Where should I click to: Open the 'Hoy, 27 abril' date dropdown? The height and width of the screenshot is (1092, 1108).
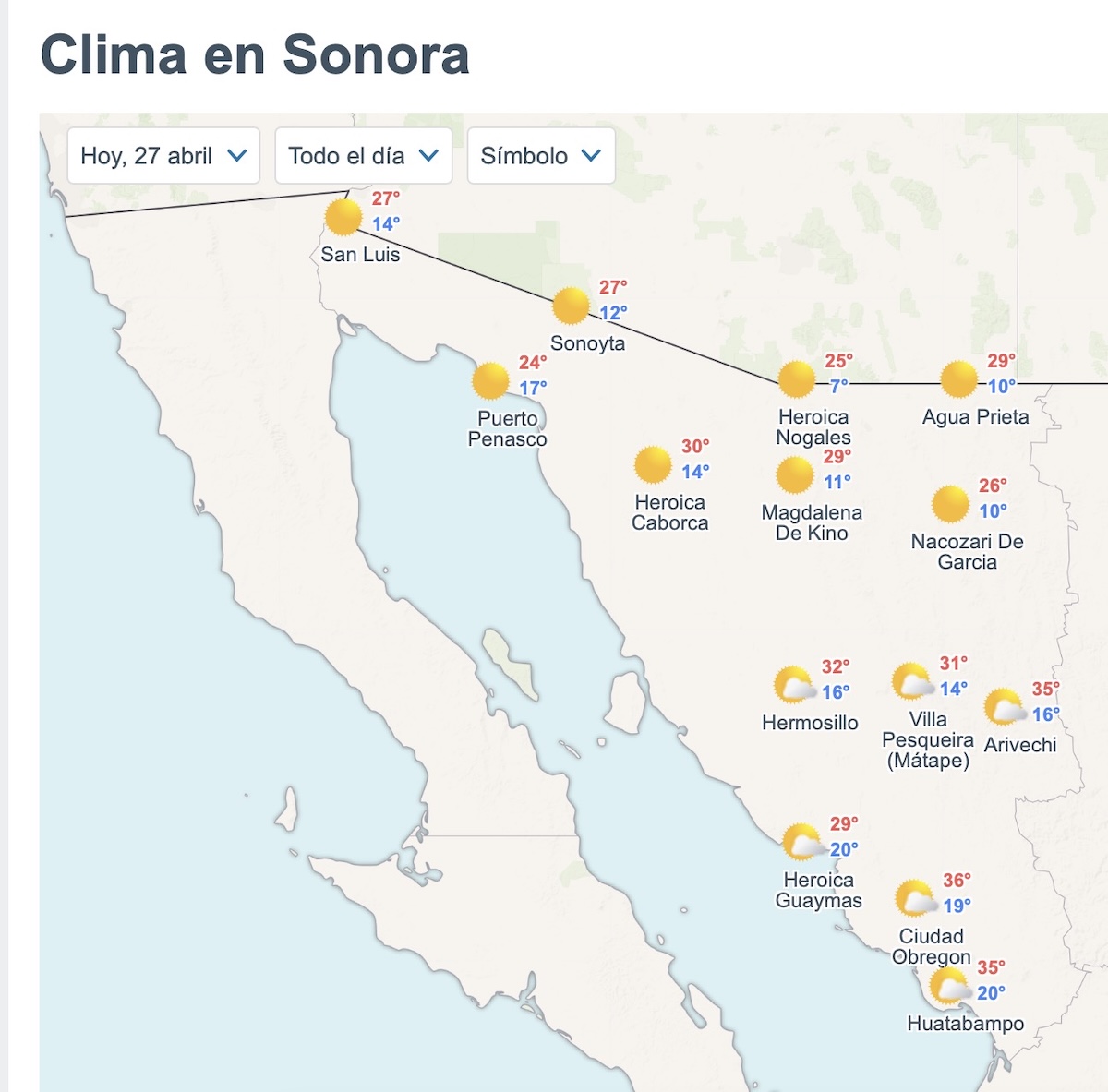(163, 156)
